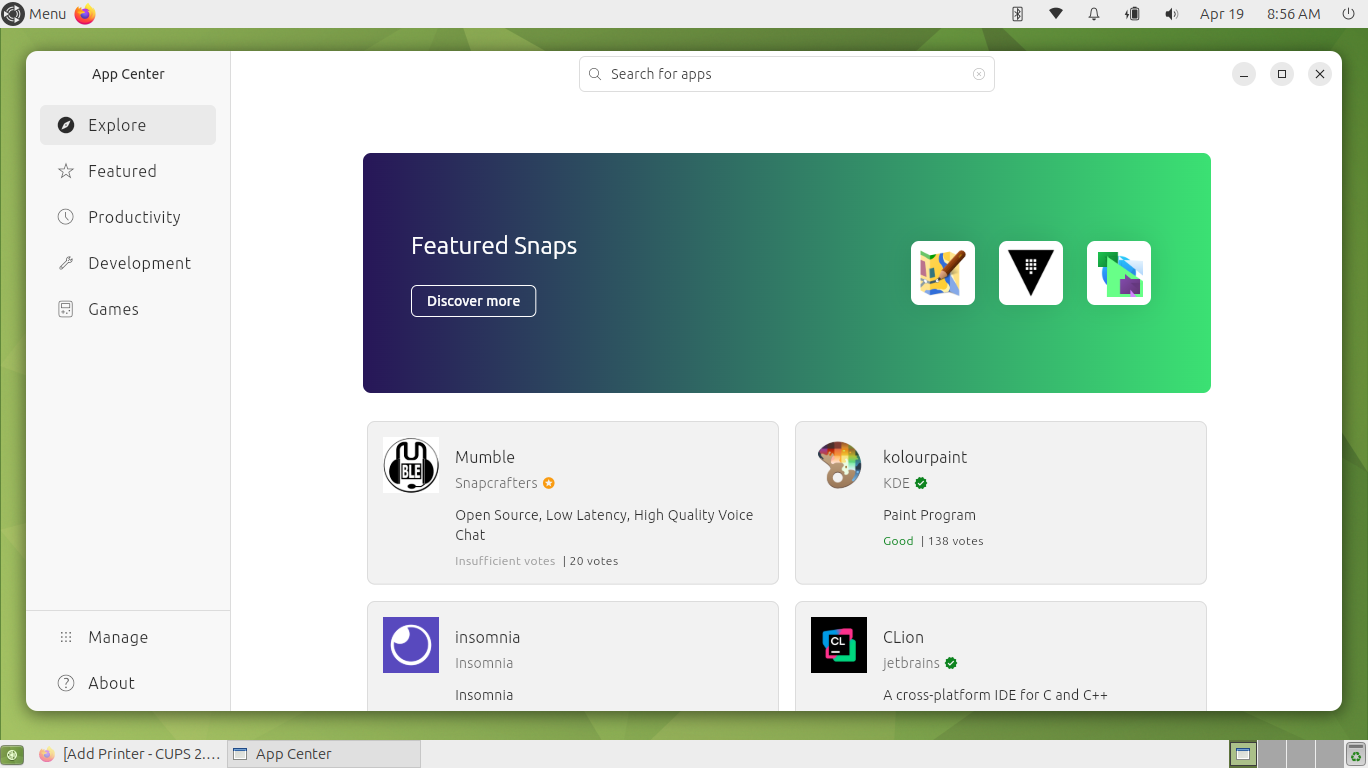Clear the search field with X icon
Screen dimensions: 1368x768
tap(979, 74)
